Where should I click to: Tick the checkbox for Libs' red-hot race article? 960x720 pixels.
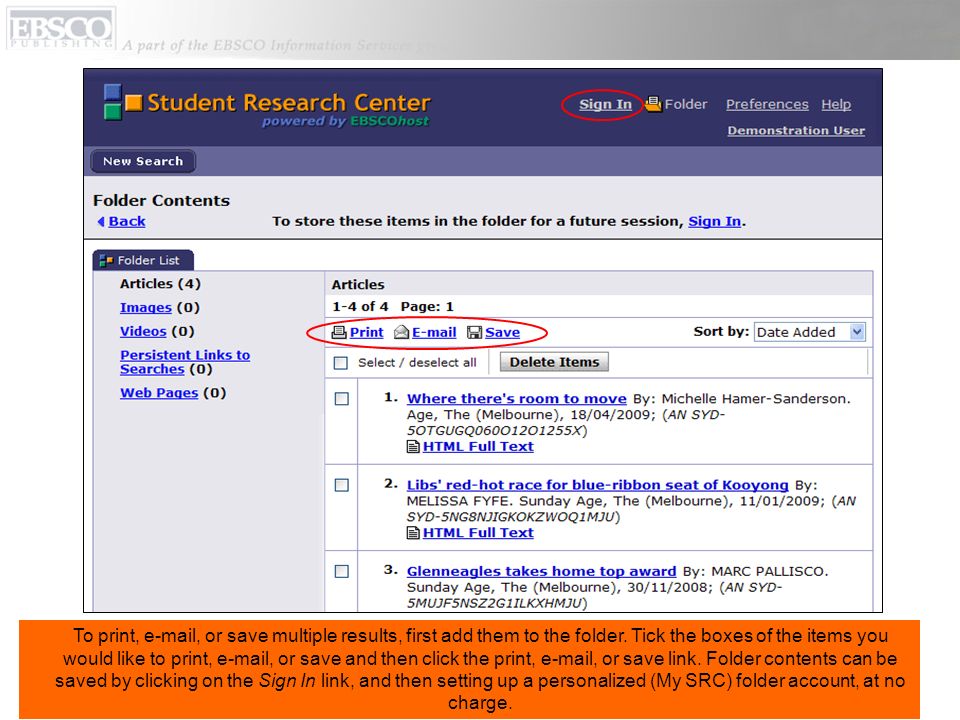[x=342, y=485]
